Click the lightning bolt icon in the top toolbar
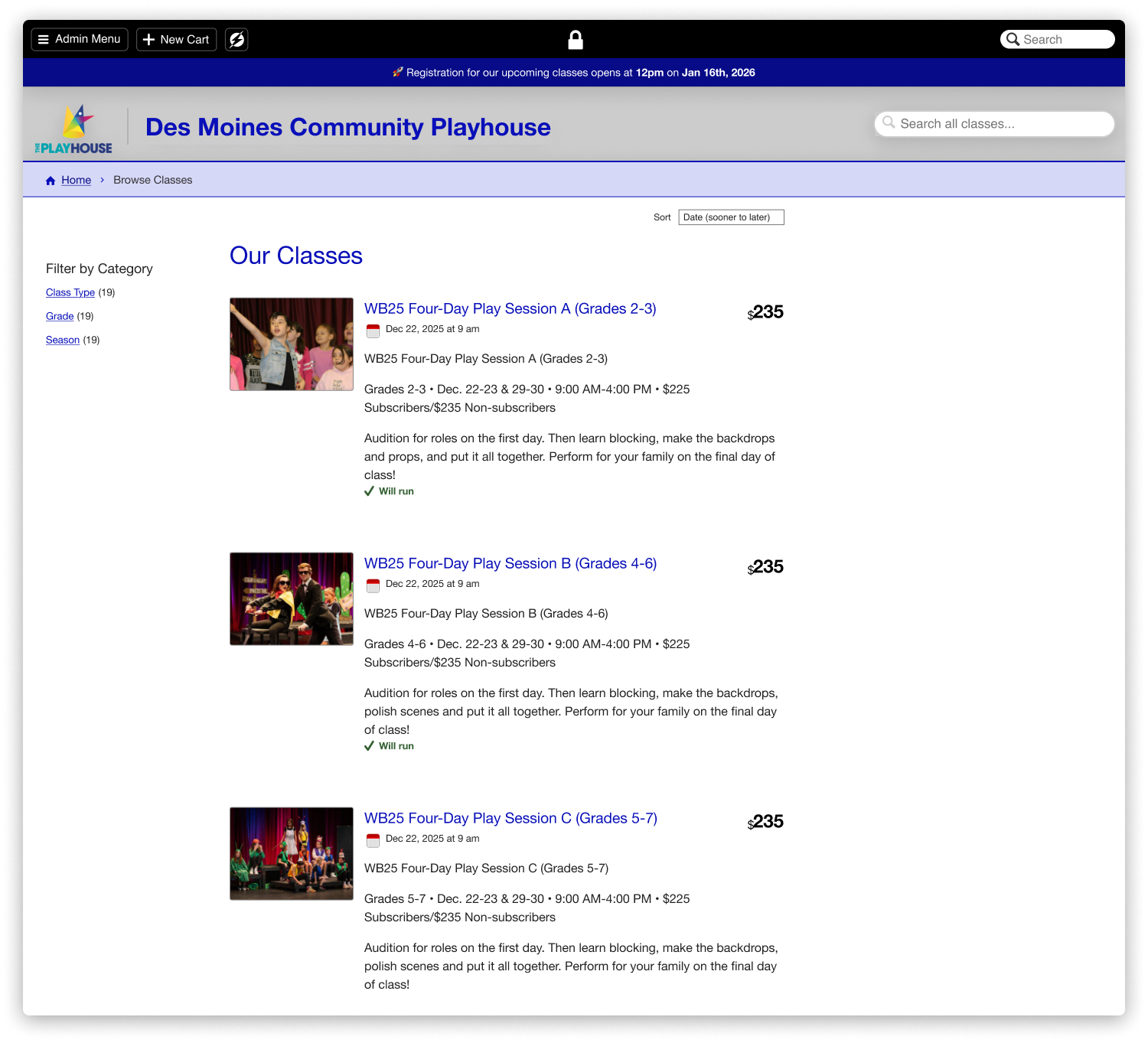The image size is (1148, 1043). pyautogui.click(x=236, y=39)
